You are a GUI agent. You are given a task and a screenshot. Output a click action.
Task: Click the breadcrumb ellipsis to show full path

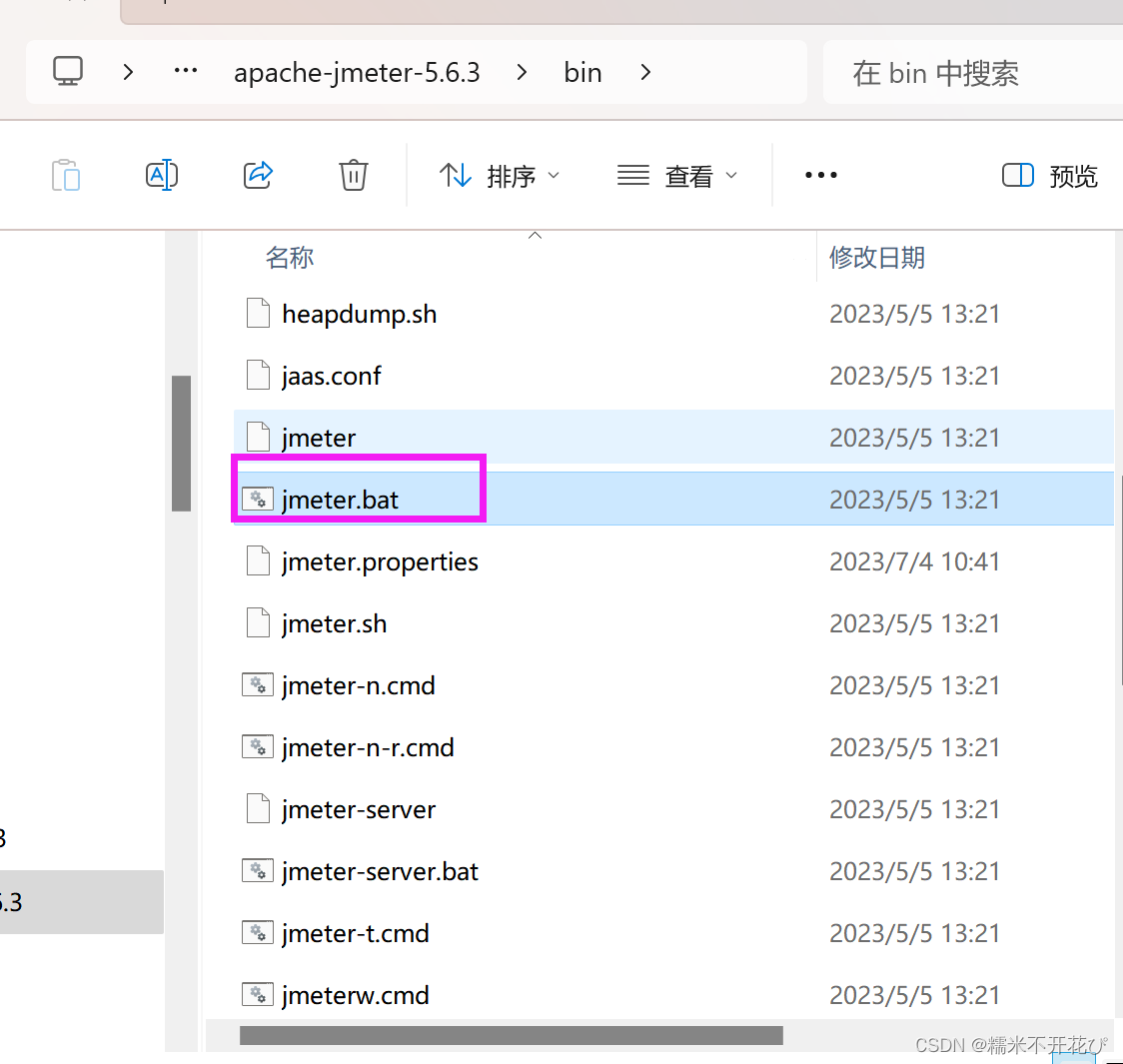[186, 71]
